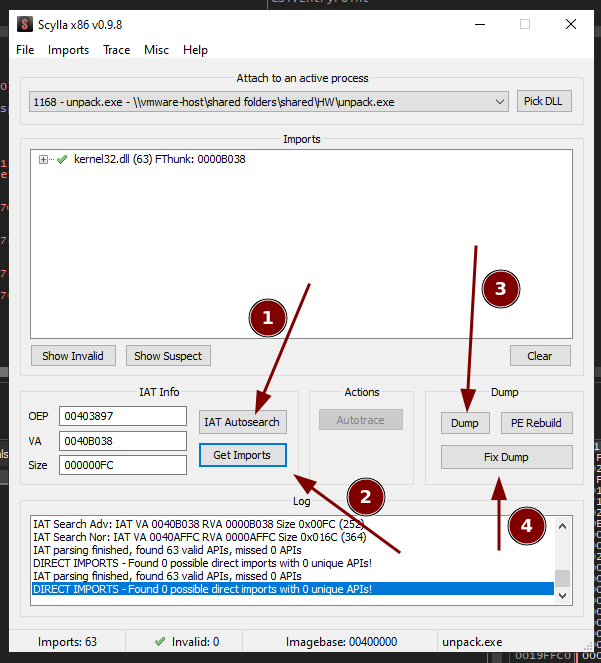The image size is (601, 663).
Task: Expand the kernel32.dll import tree node
Action: point(43,159)
